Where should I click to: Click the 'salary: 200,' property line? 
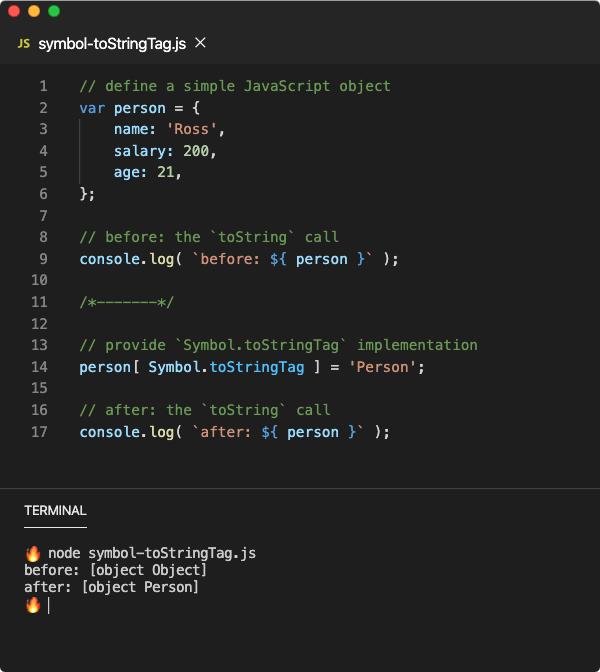click(165, 151)
